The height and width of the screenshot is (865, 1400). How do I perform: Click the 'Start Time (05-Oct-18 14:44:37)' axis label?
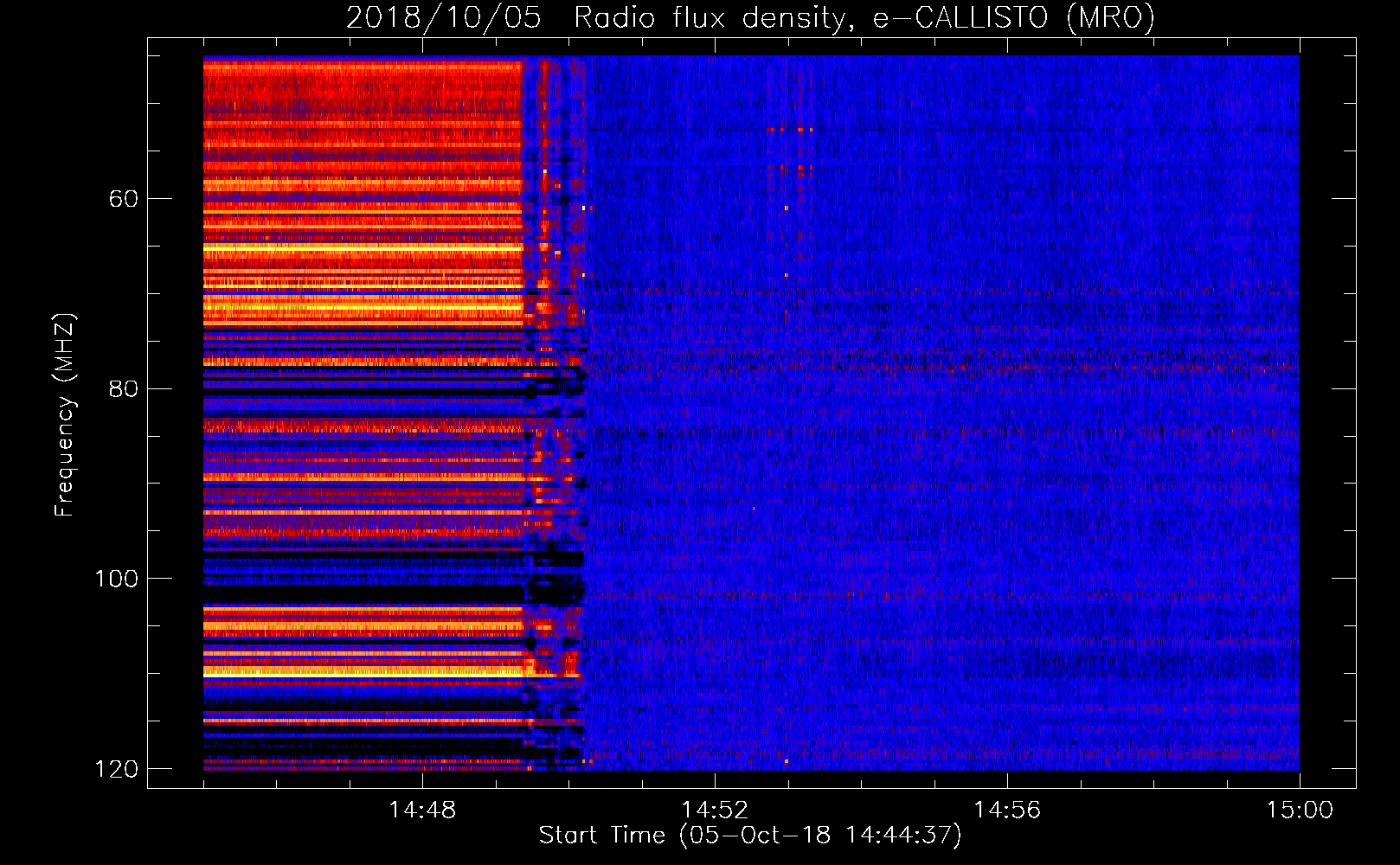pos(750,836)
